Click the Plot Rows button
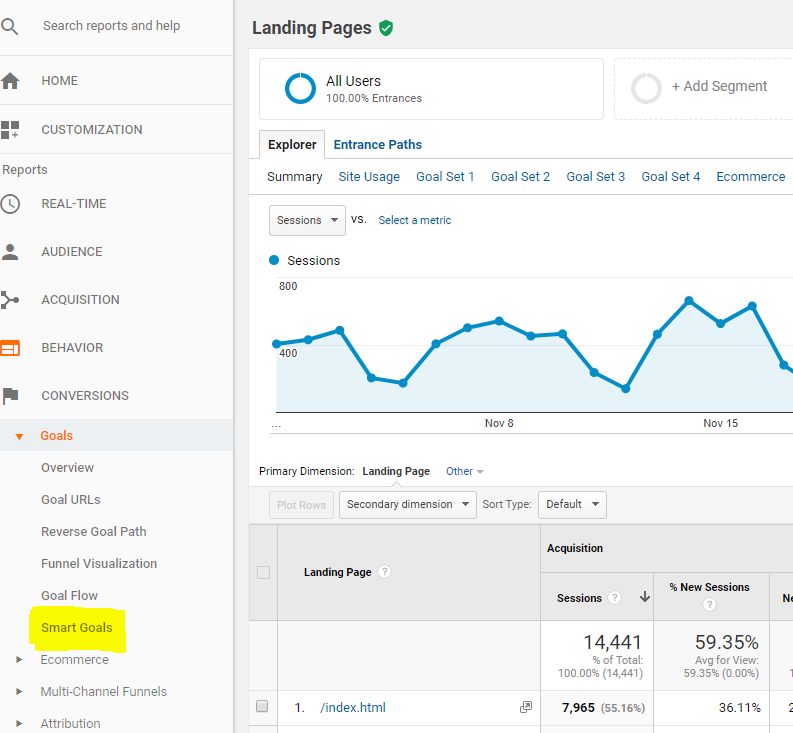The width and height of the screenshot is (793, 733). [x=301, y=505]
